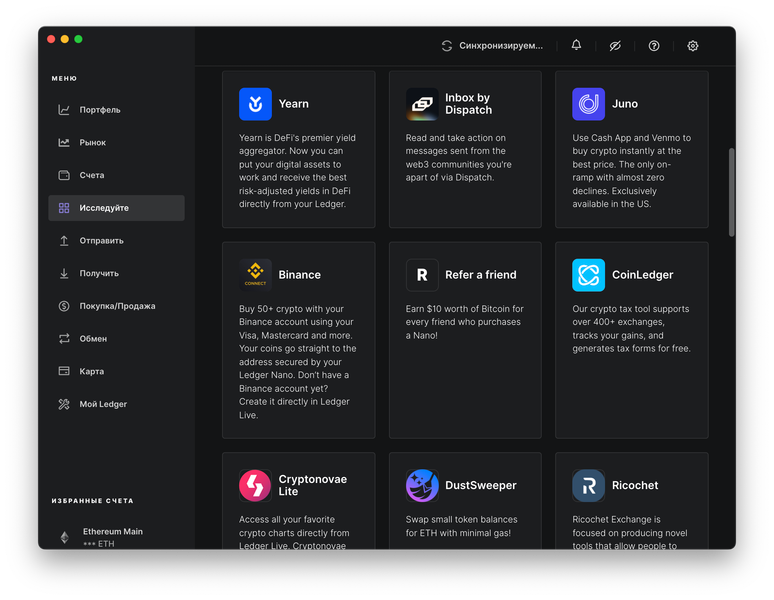Open the Cryptonovae Lite title

coord(312,486)
